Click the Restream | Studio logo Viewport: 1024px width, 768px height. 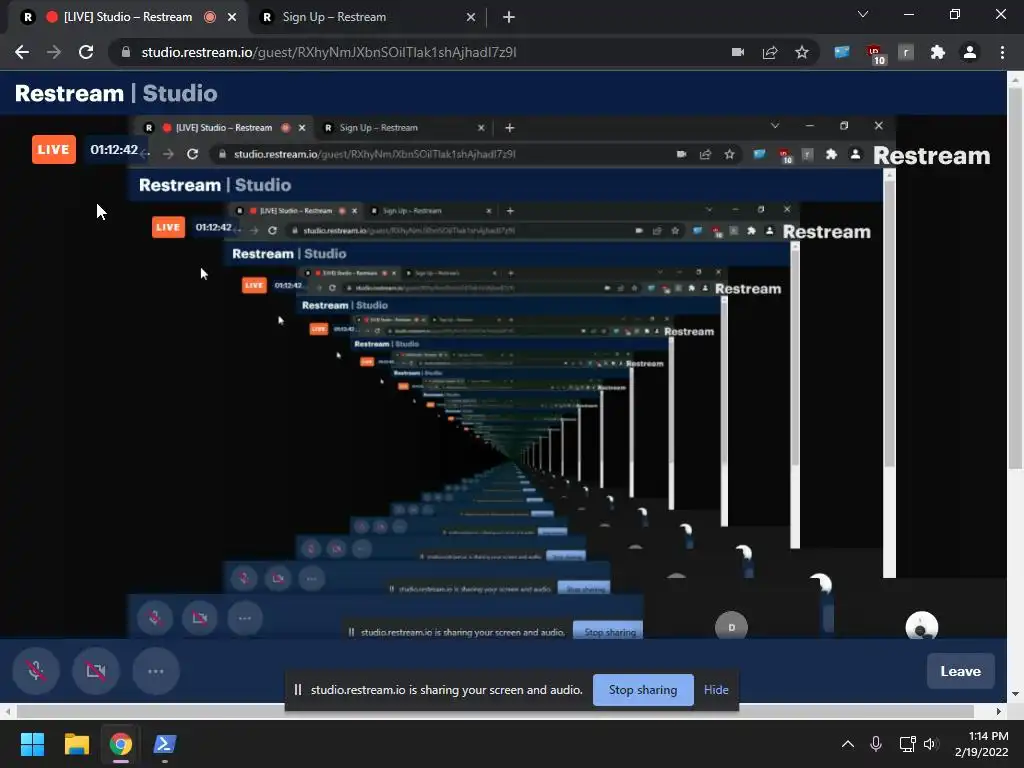coord(116,93)
